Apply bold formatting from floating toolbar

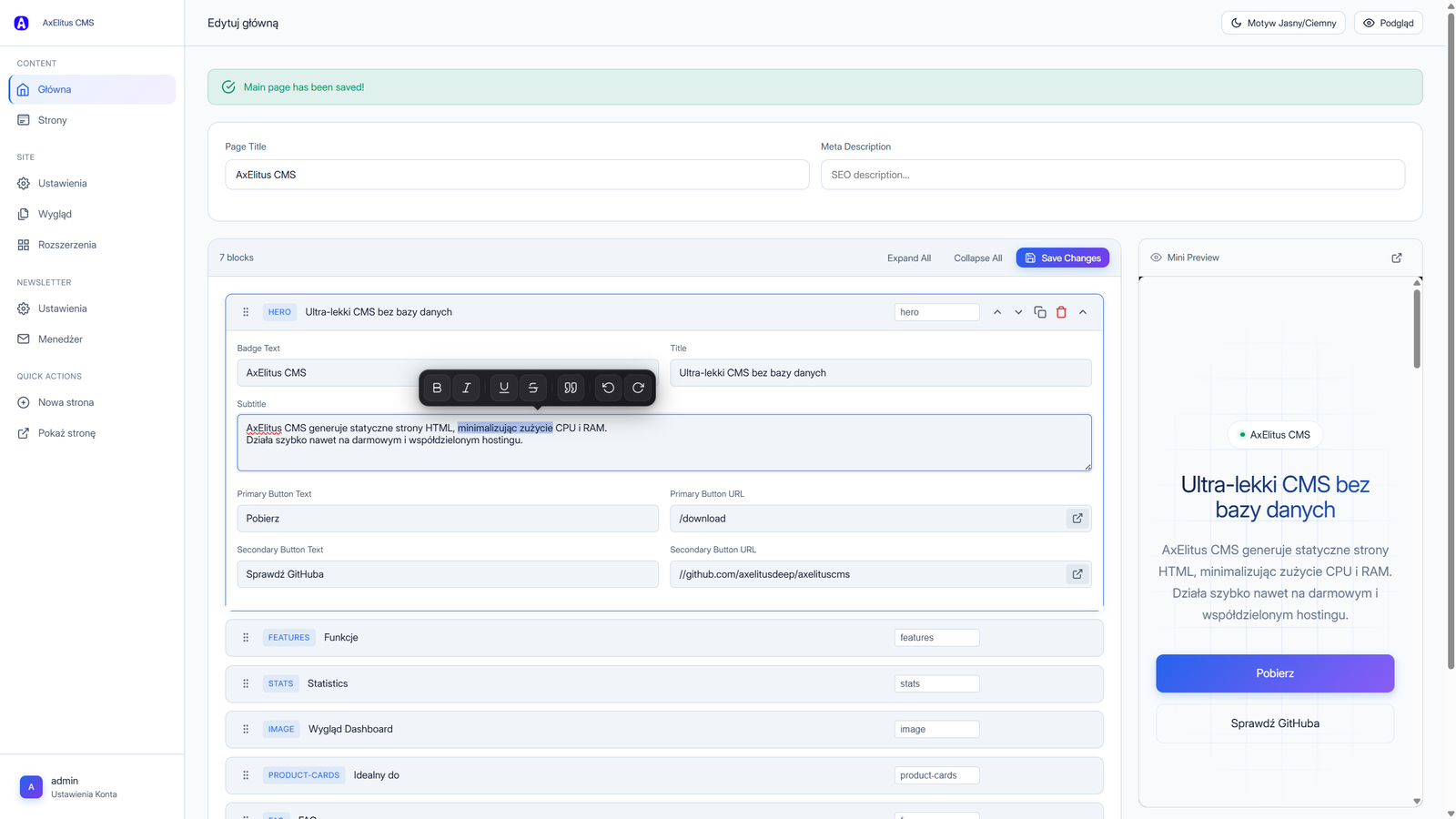tap(437, 388)
